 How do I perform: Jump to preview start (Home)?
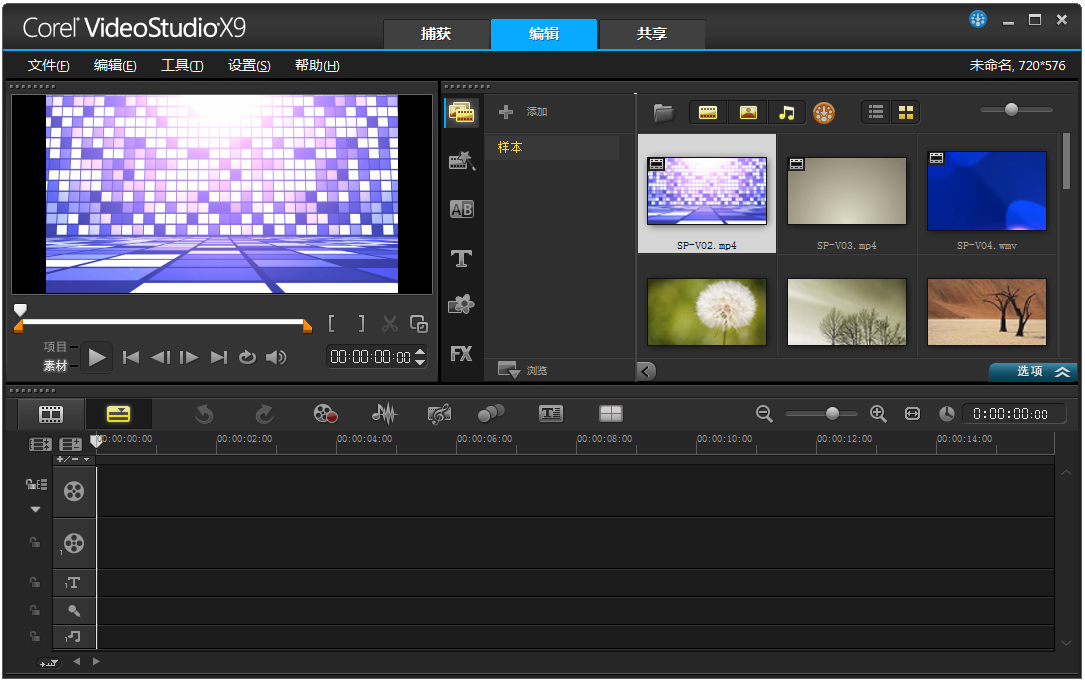coord(131,358)
